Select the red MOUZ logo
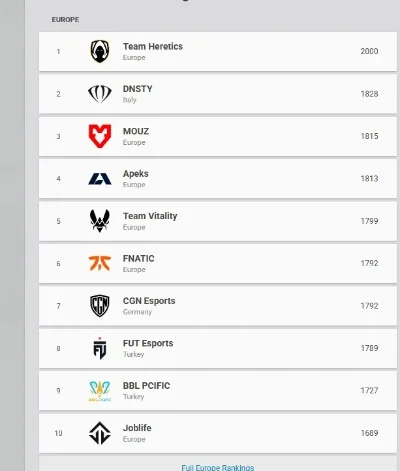Image resolution: width=400 pixels, height=471 pixels. coord(100,136)
